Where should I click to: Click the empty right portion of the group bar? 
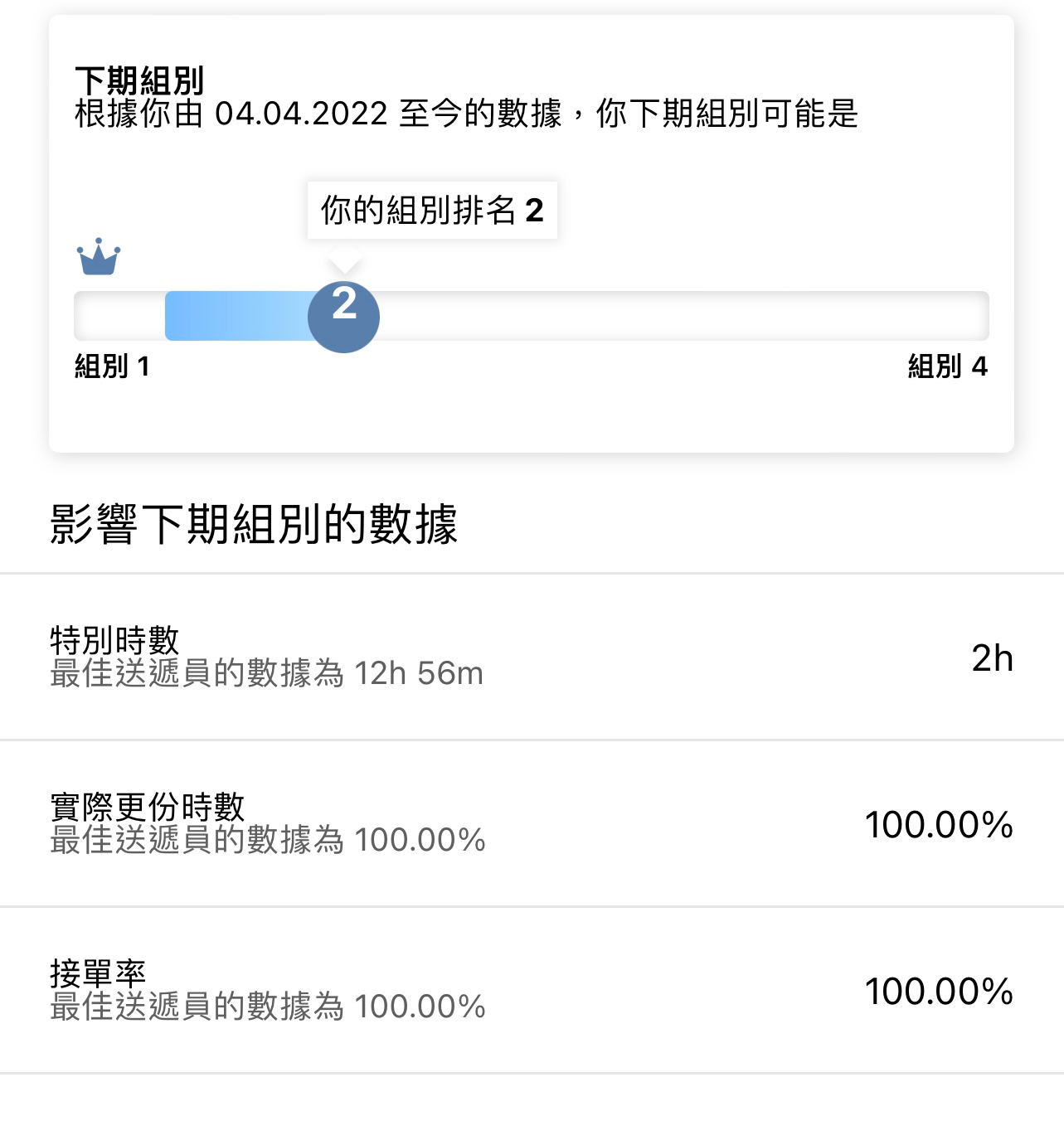pyautogui.click(x=684, y=316)
